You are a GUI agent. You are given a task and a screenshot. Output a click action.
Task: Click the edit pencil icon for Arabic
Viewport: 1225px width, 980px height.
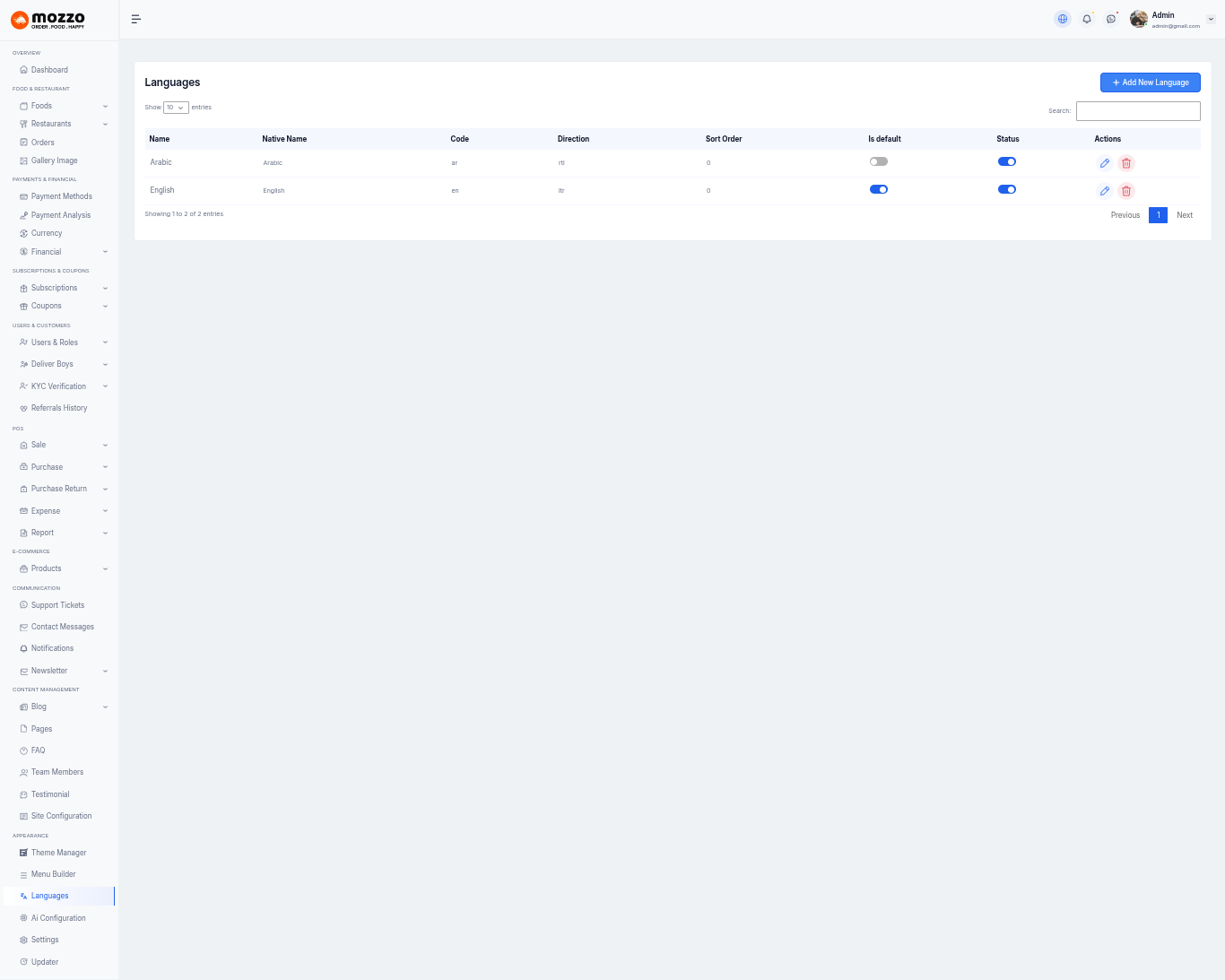1105,163
